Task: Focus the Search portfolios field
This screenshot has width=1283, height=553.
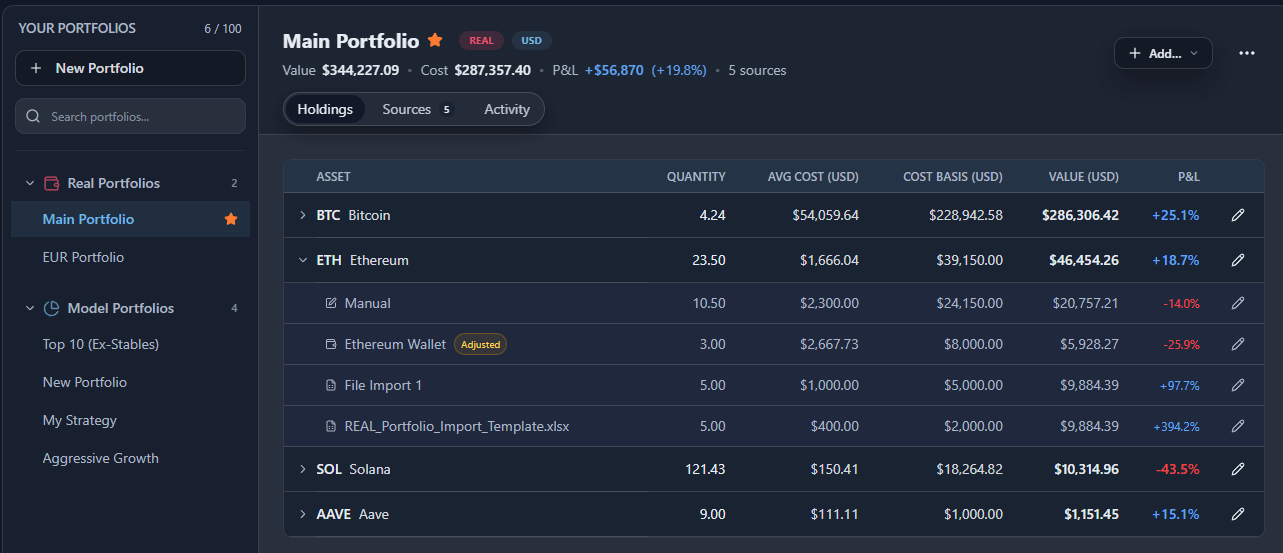Action: click(130, 116)
